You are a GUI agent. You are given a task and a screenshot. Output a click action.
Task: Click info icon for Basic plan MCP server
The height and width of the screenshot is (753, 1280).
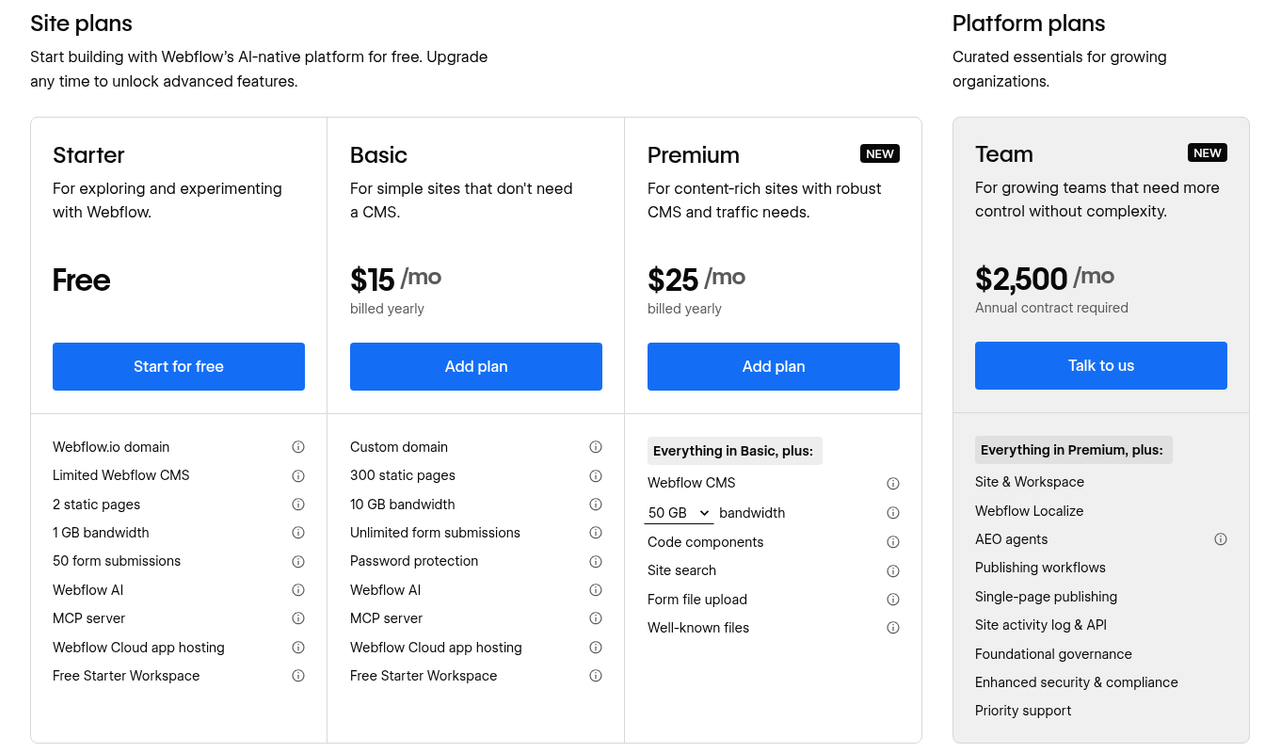point(596,619)
